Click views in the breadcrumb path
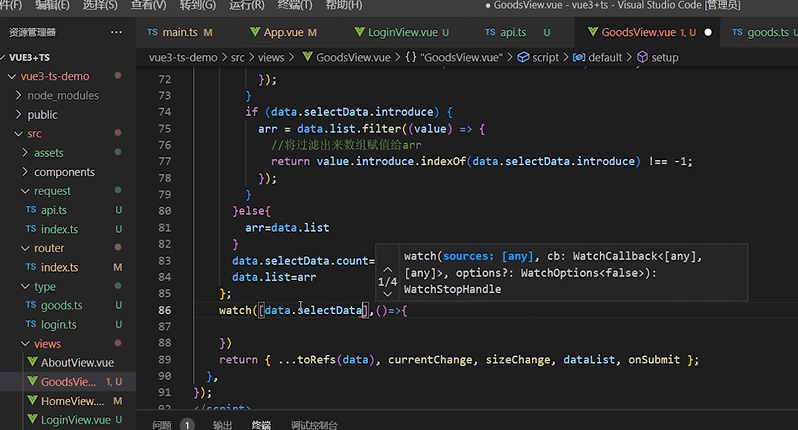This screenshot has width=798, height=430. 271,58
